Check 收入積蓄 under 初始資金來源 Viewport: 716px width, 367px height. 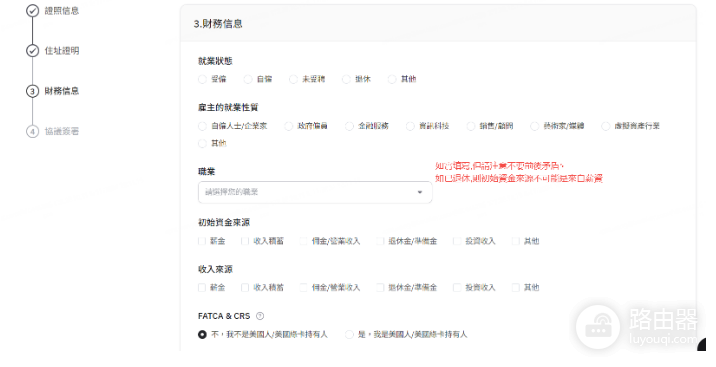click(x=245, y=241)
